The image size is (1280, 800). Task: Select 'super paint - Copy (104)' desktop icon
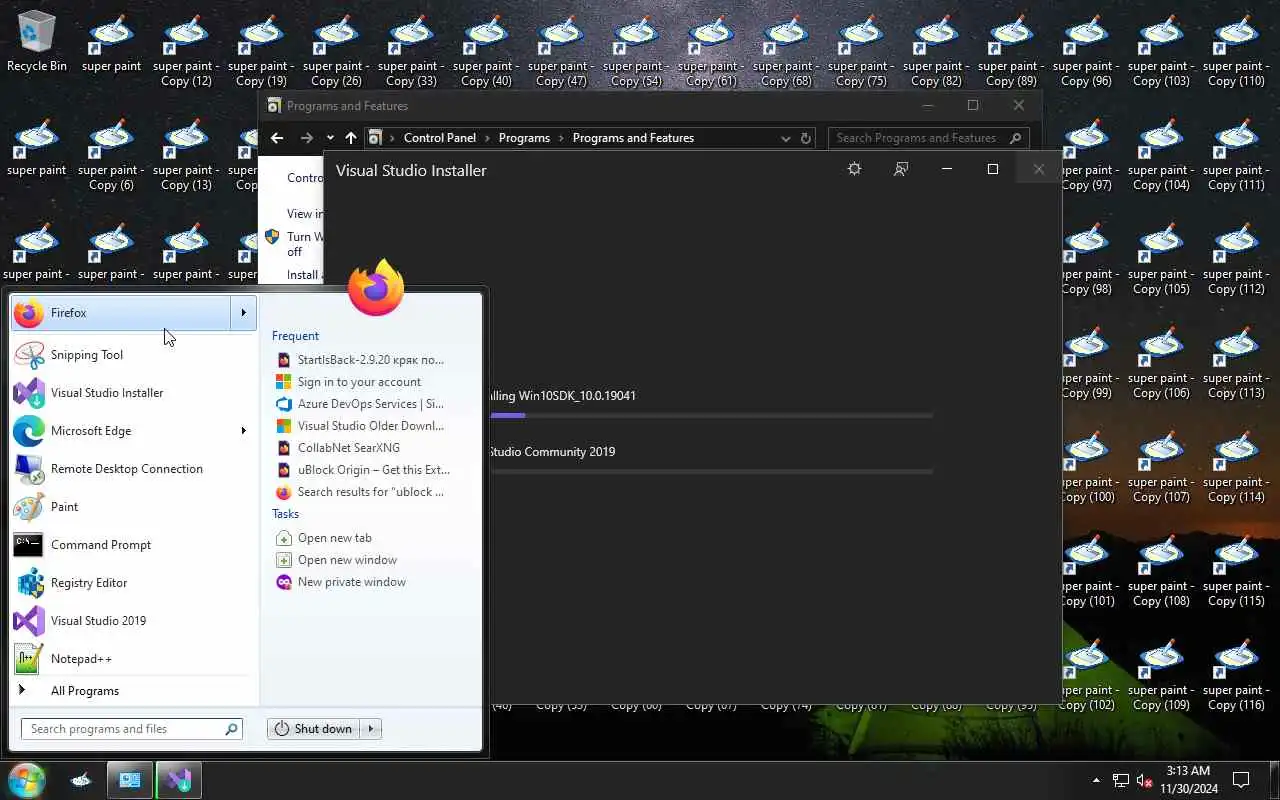(1161, 155)
